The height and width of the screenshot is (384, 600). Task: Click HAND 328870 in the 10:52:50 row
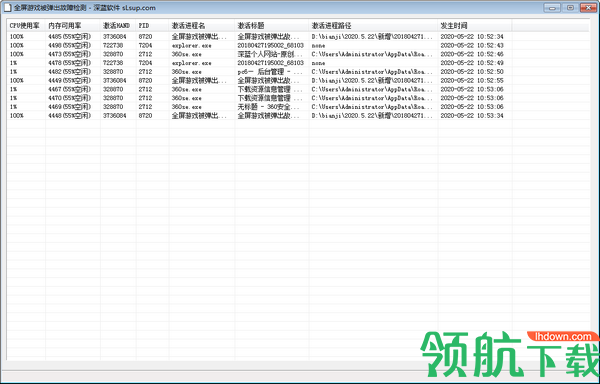click(x=112, y=72)
